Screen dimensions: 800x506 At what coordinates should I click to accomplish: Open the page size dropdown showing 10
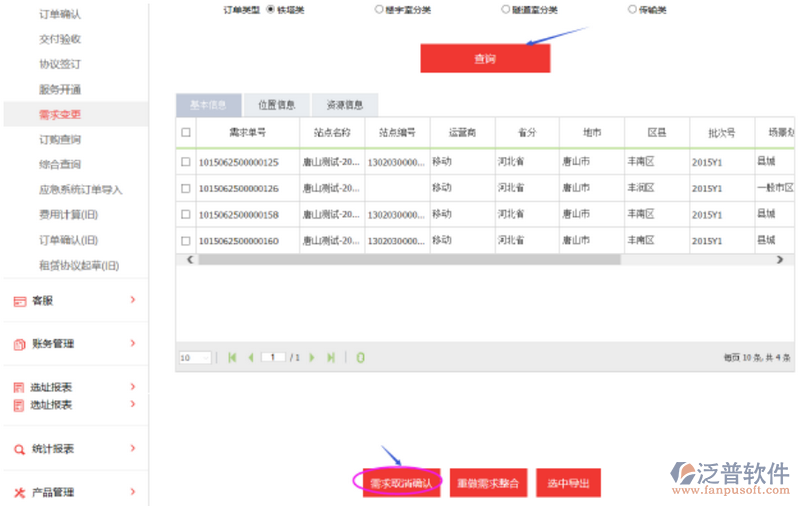tap(195, 357)
